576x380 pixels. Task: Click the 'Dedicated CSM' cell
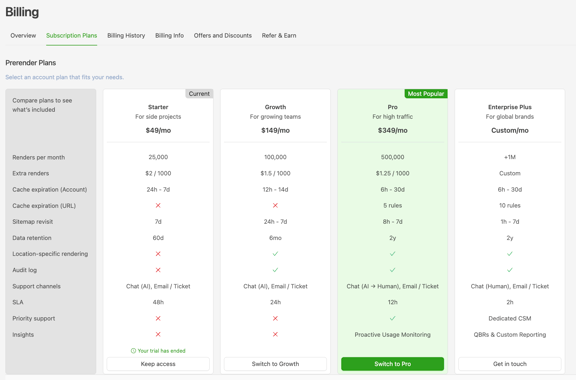[x=510, y=318]
